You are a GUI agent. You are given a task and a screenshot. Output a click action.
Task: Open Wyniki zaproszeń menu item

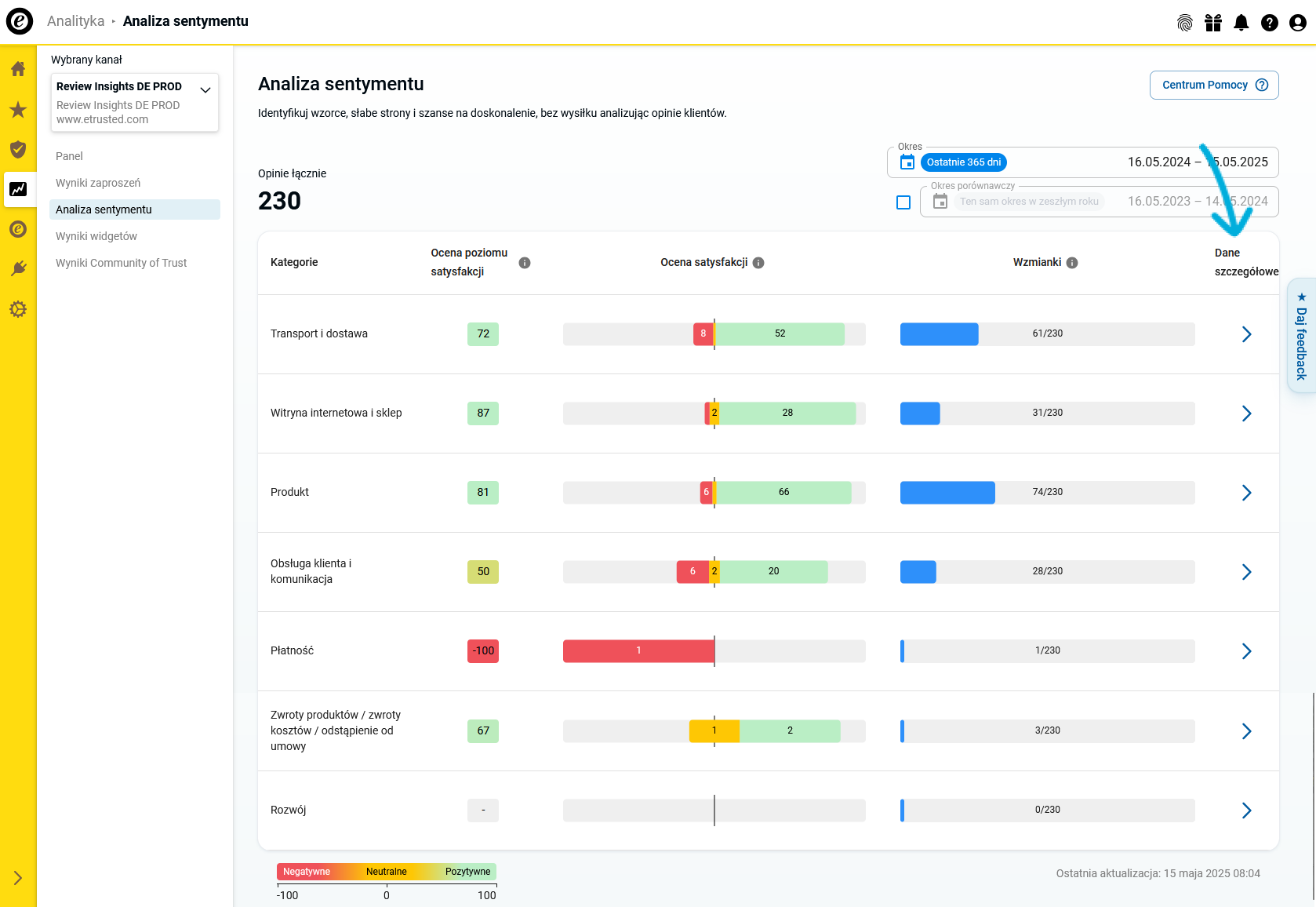pyautogui.click(x=98, y=183)
